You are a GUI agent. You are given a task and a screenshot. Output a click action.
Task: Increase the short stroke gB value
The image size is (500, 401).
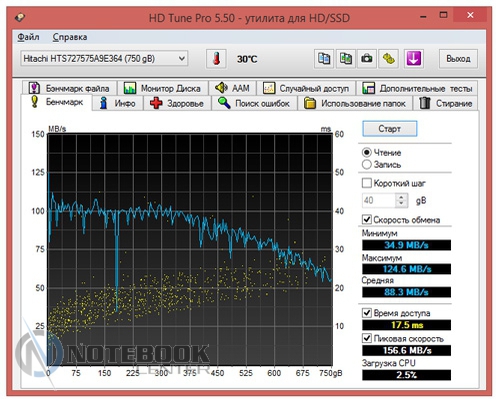tap(401, 197)
